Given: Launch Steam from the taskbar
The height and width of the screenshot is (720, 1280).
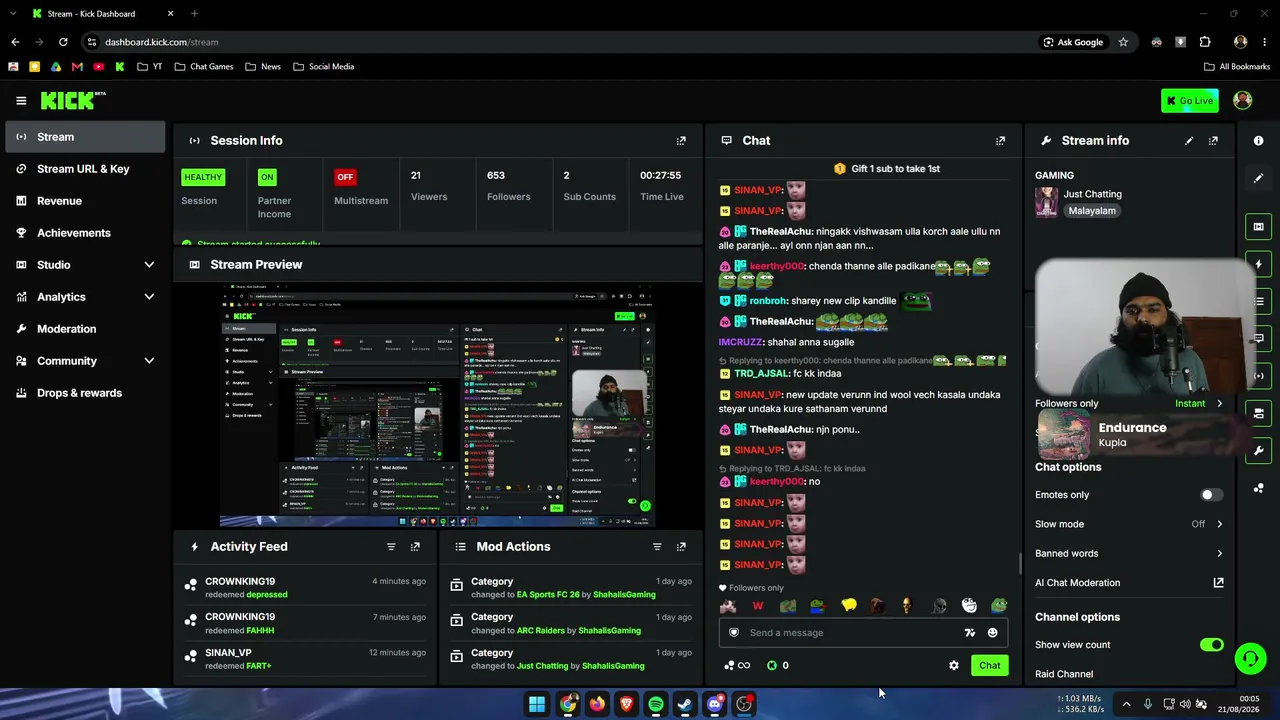Looking at the screenshot, I should click(x=685, y=704).
